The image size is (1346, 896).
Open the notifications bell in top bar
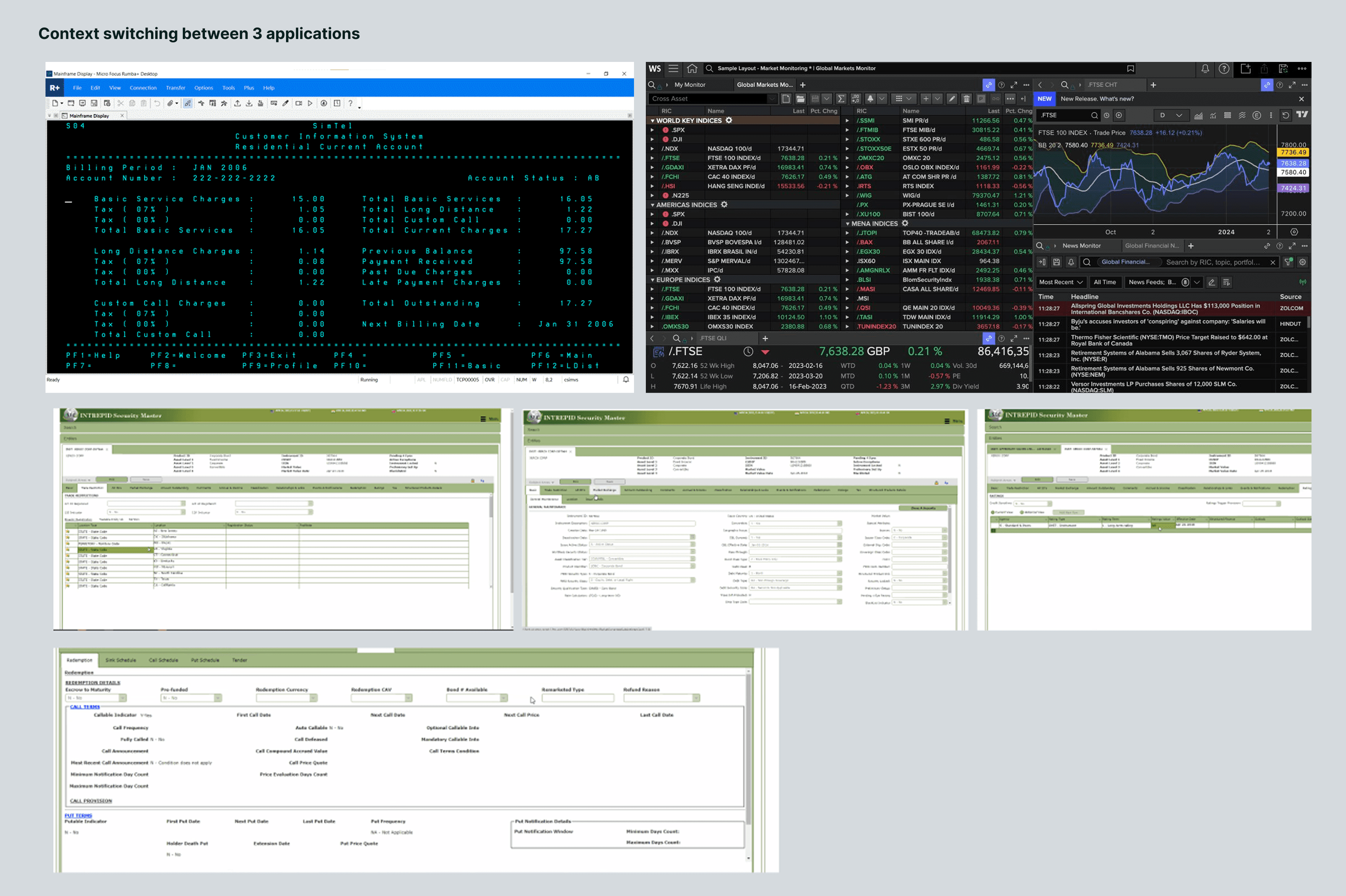(1205, 68)
